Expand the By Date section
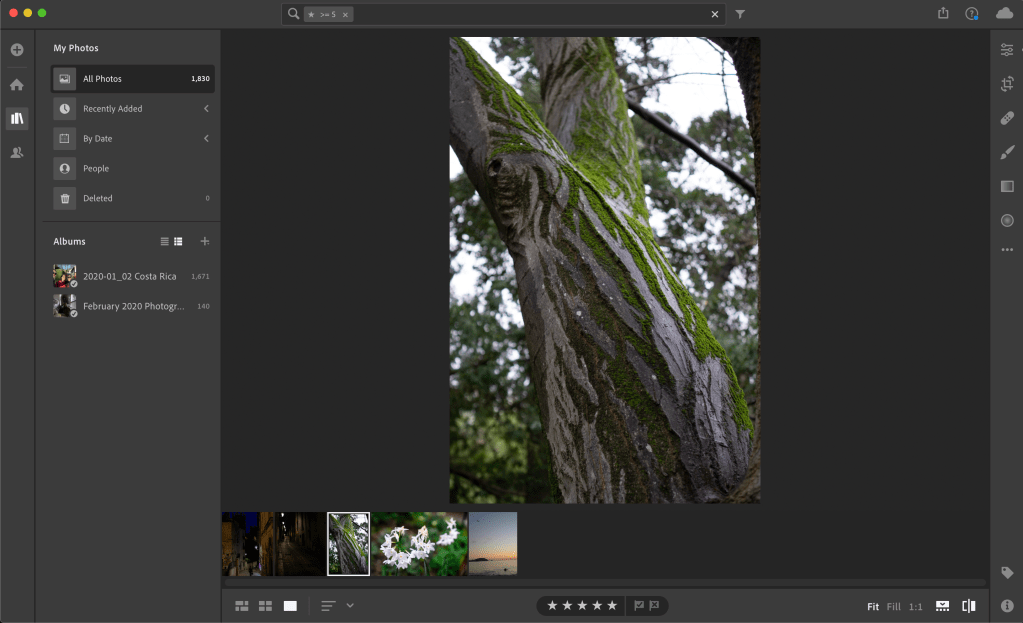Image resolution: width=1023 pixels, height=623 pixels. (206, 138)
